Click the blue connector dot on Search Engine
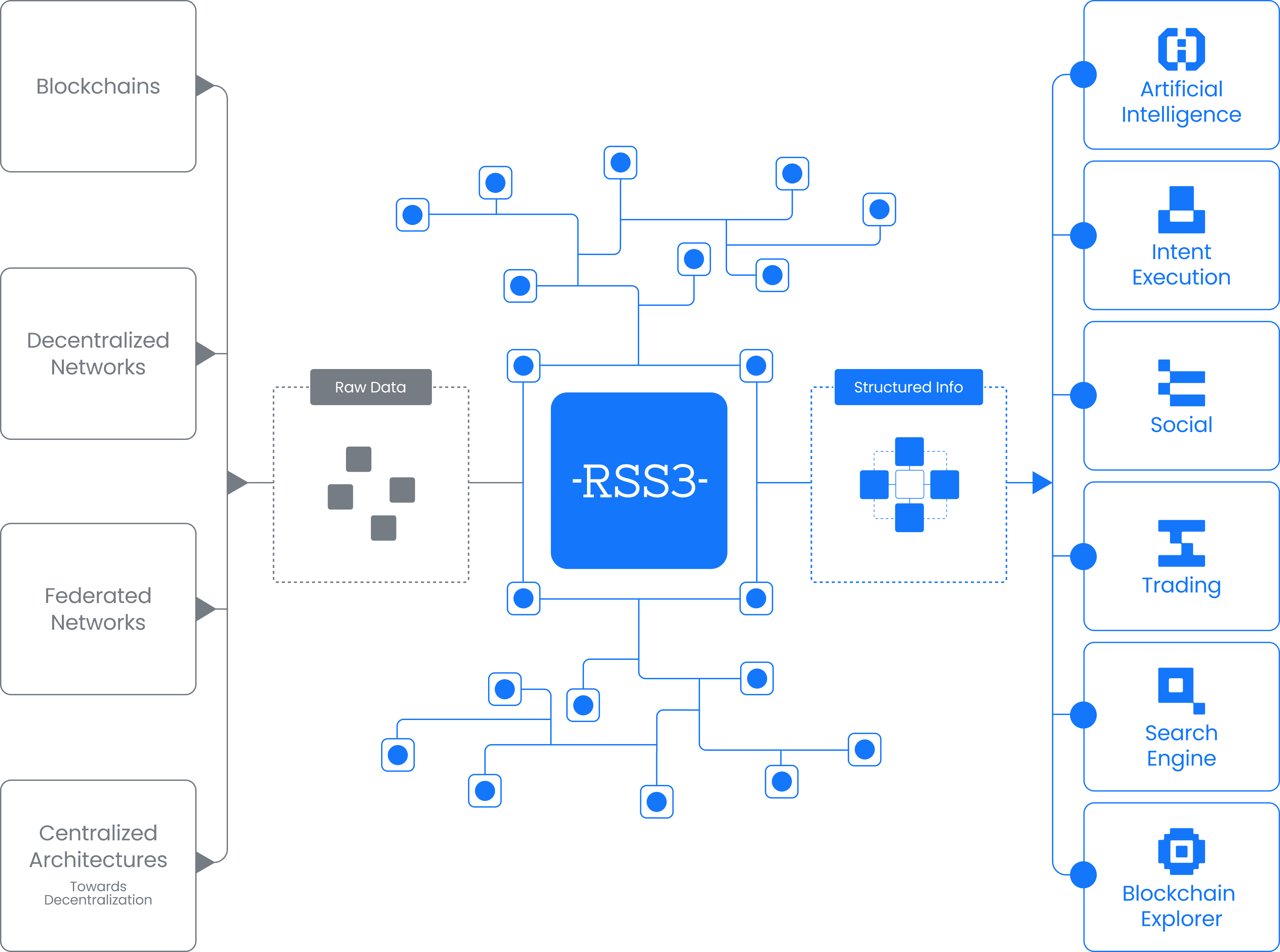 click(x=1083, y=715)
